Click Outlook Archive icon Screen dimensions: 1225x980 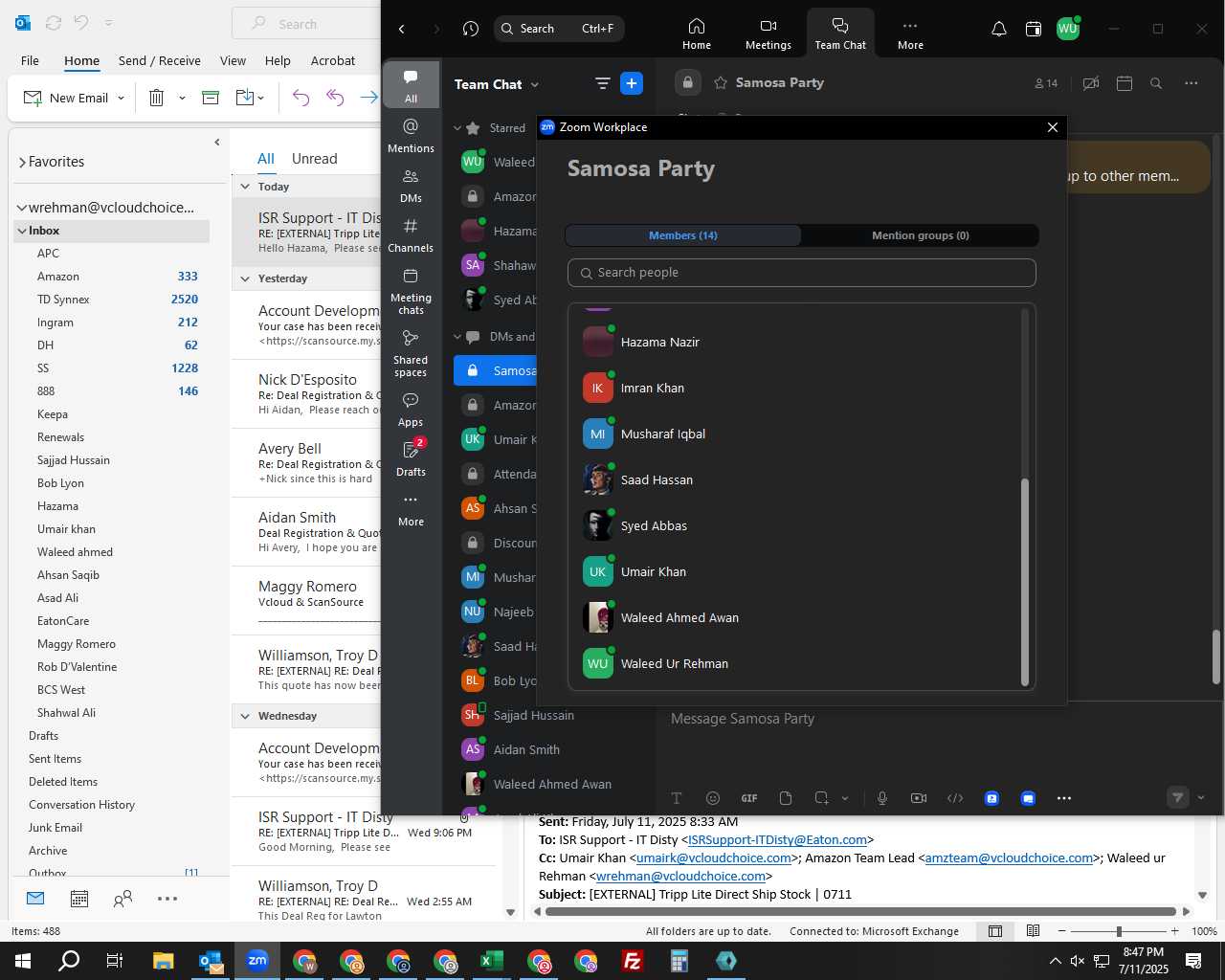pyautogui.click(x=211, y=98)
